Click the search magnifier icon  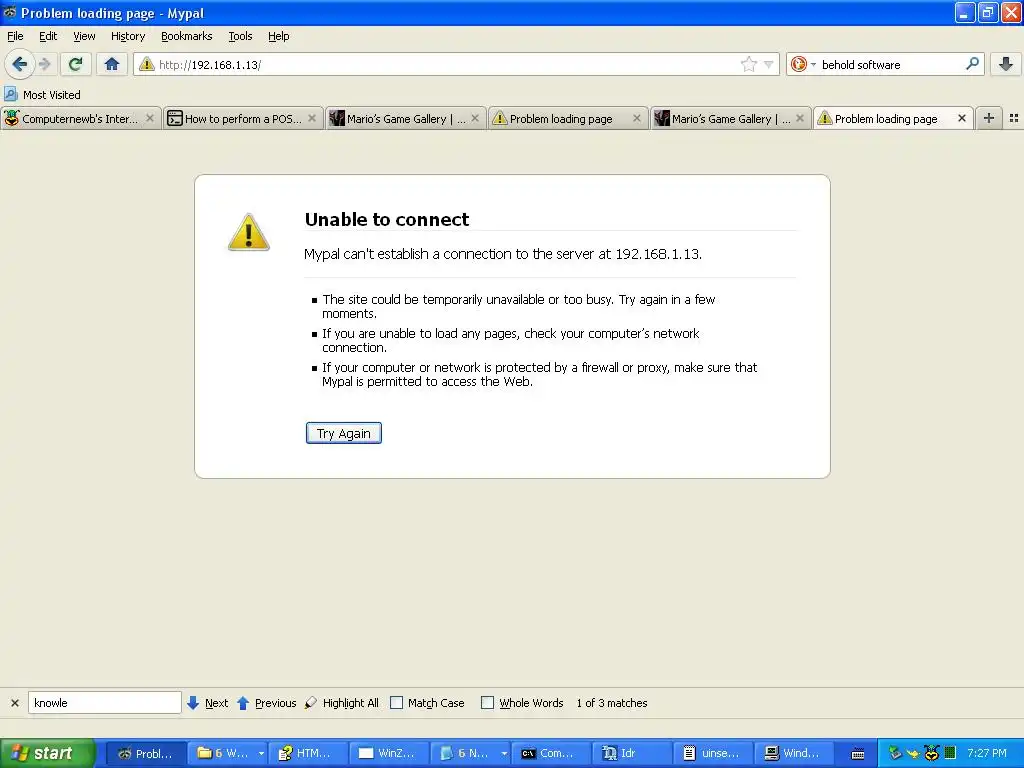[x=972, y=64]
